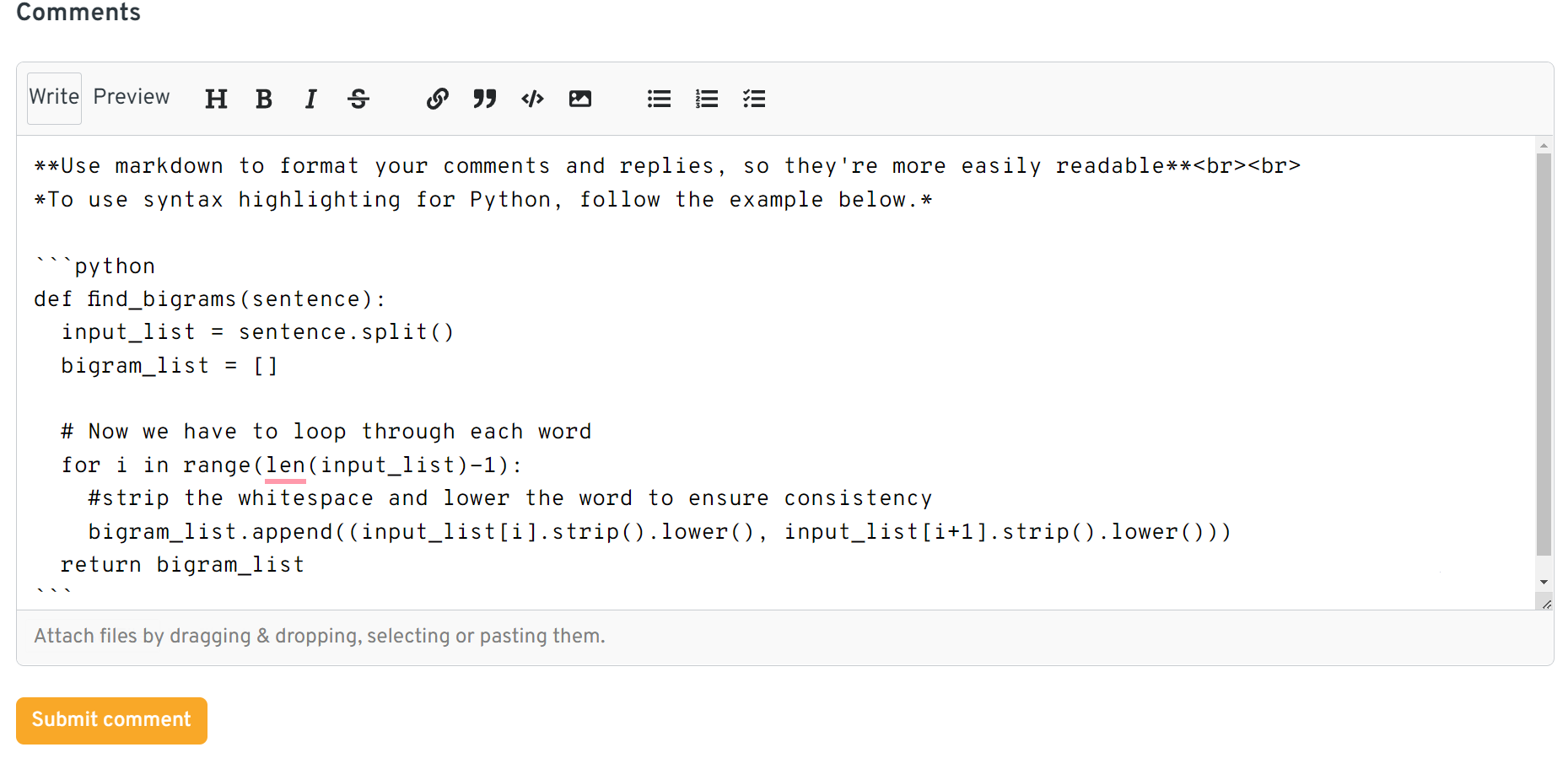Insert a hyperlink
The image size is (1568, 758).
pyautogui.click(x=437, y=99)
